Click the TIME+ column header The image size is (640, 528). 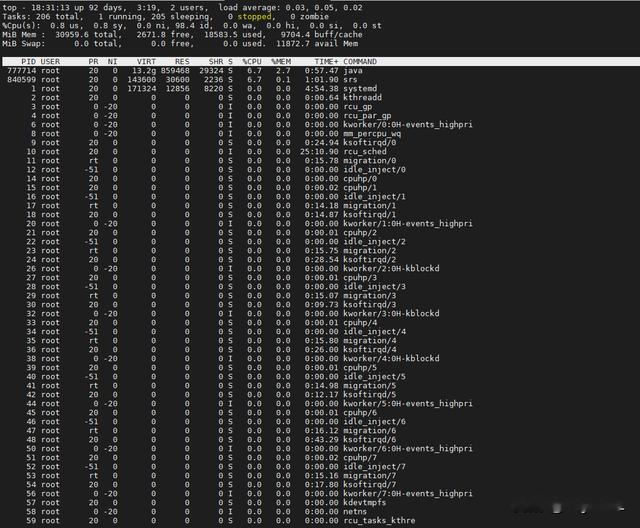point(327,62)
